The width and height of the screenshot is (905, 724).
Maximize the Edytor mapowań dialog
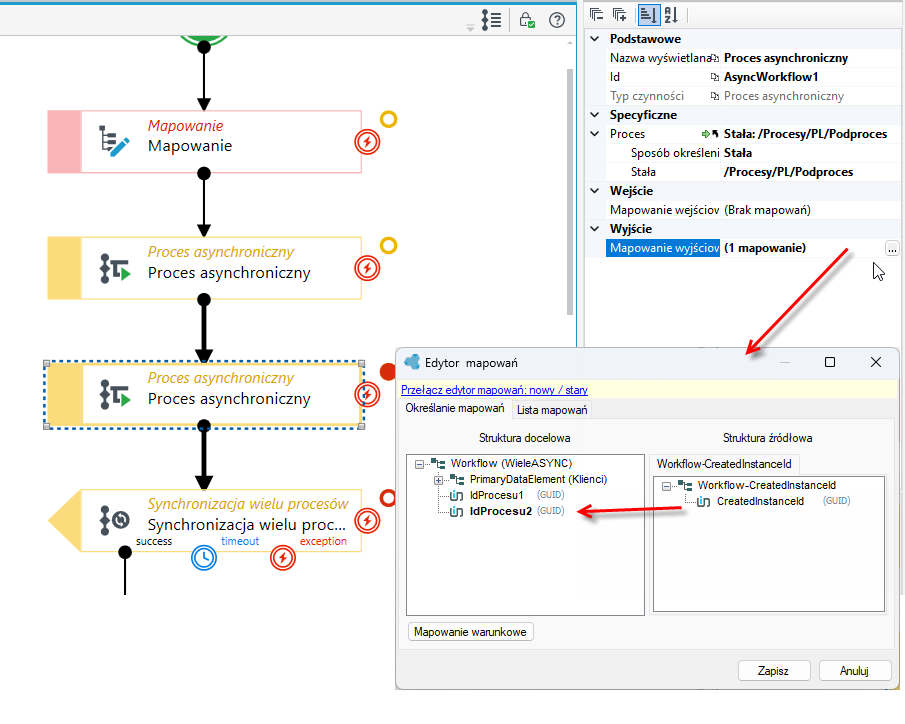tap(830, 362)
